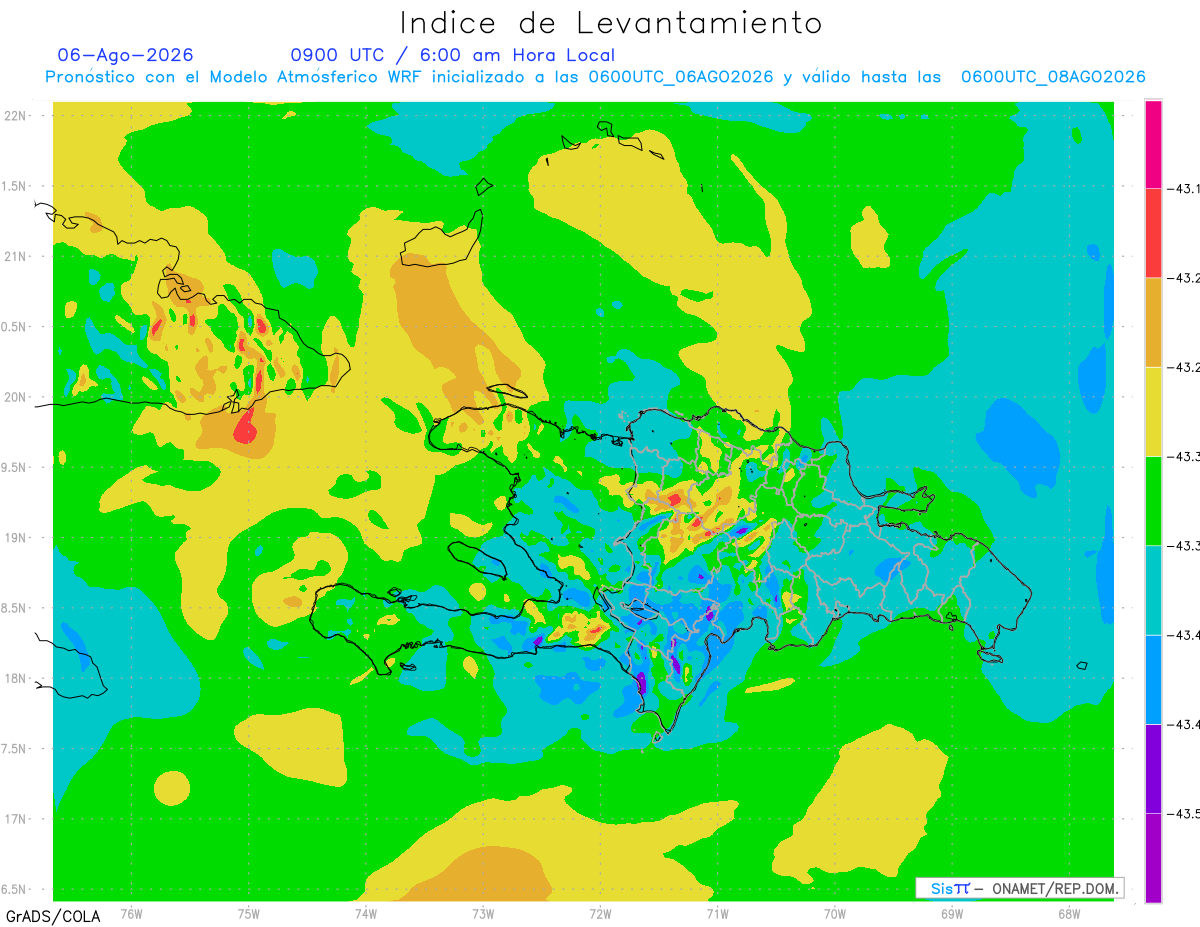Click the 'Indice de Levantamiento' title
This screenshot has width=1200, height=927.
[x=611, y=23]
